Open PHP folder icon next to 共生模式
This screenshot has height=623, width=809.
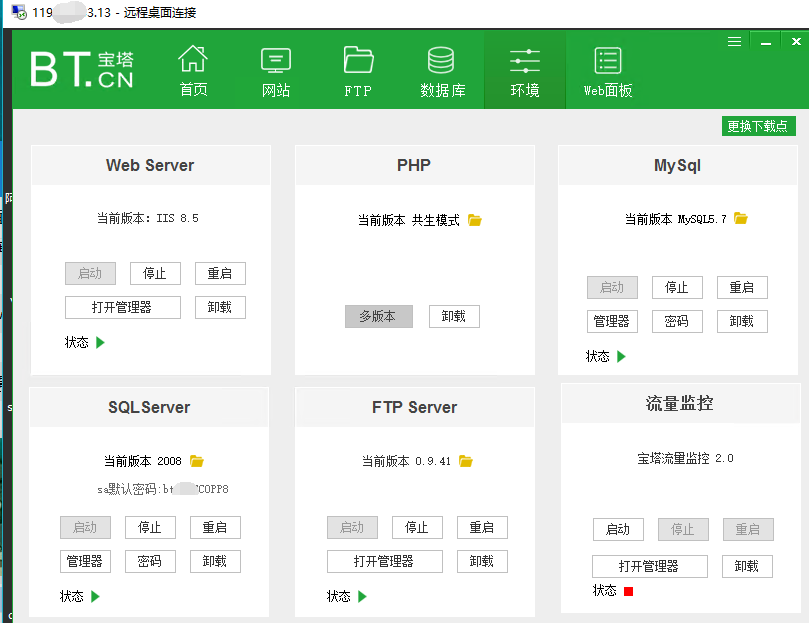click(x=475, y=220)
